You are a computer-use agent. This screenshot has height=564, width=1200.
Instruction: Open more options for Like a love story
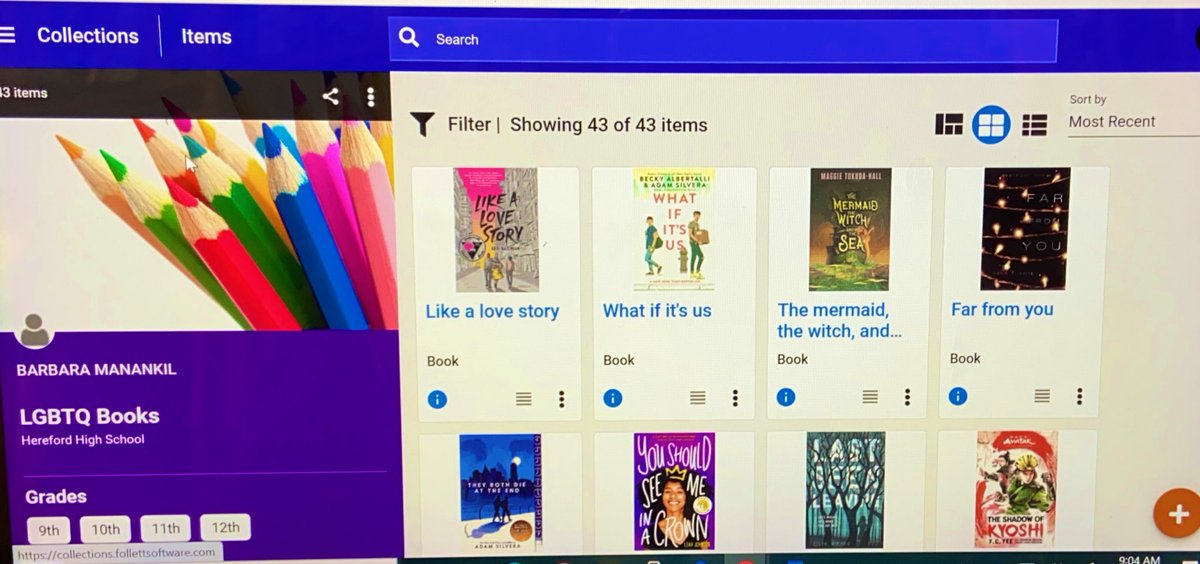click(x=562, y=399)
